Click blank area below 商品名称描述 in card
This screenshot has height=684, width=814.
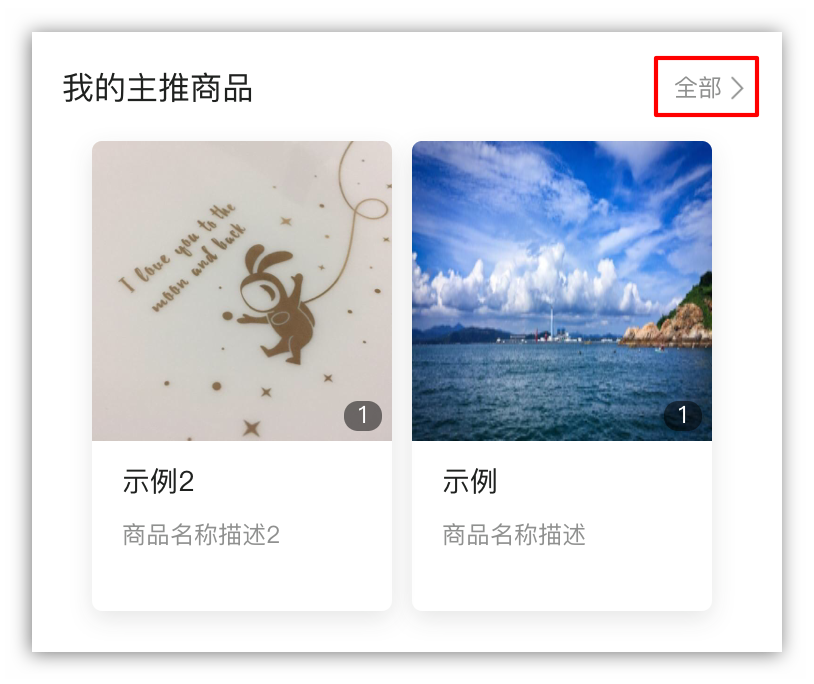coord(562,580)
